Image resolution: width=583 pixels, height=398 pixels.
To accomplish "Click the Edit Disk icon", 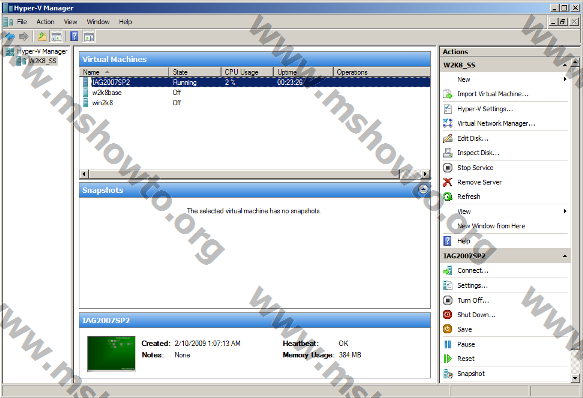I will 448,138.
